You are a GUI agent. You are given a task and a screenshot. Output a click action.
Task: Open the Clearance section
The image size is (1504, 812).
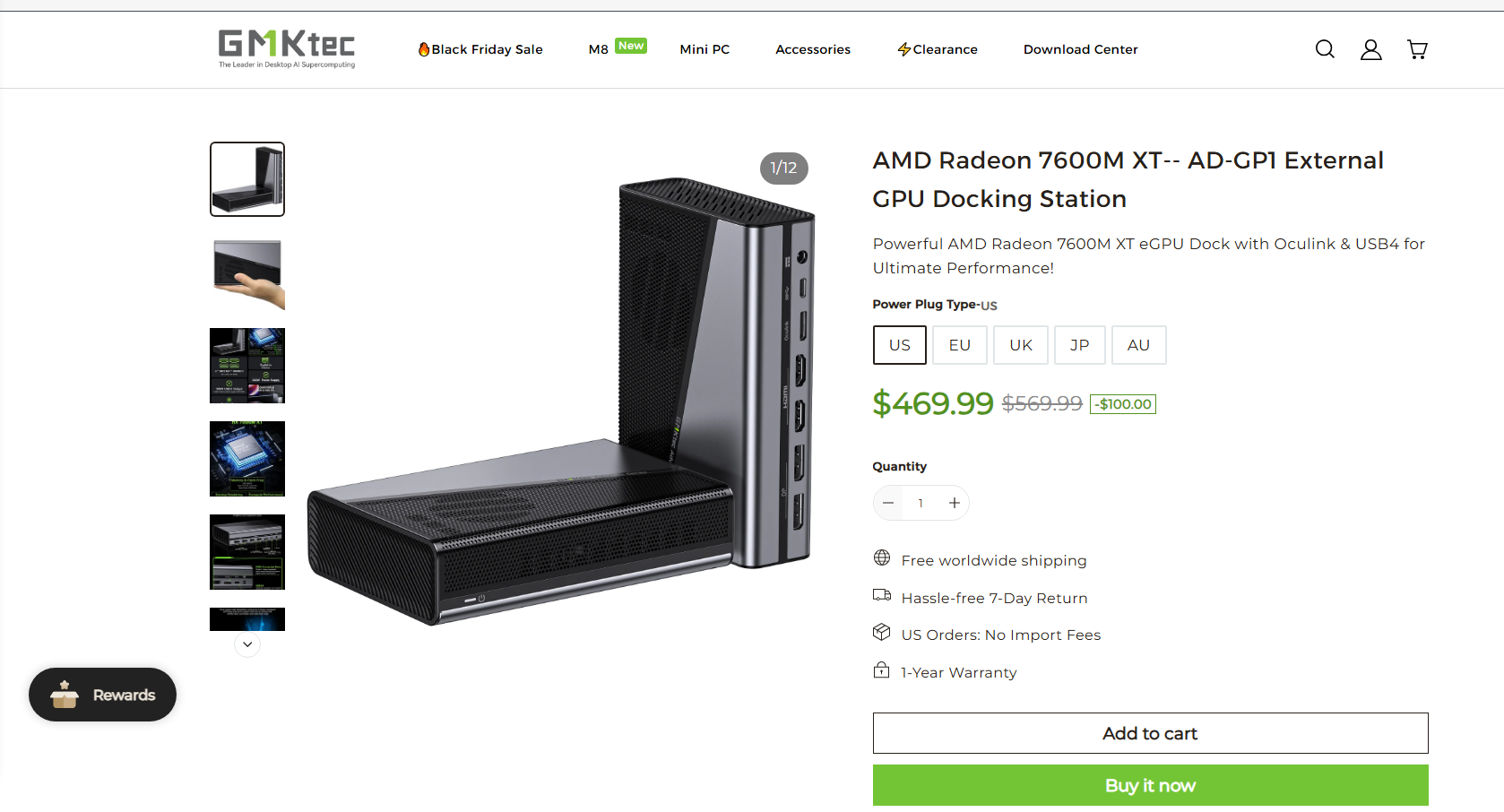coord(938,49)
